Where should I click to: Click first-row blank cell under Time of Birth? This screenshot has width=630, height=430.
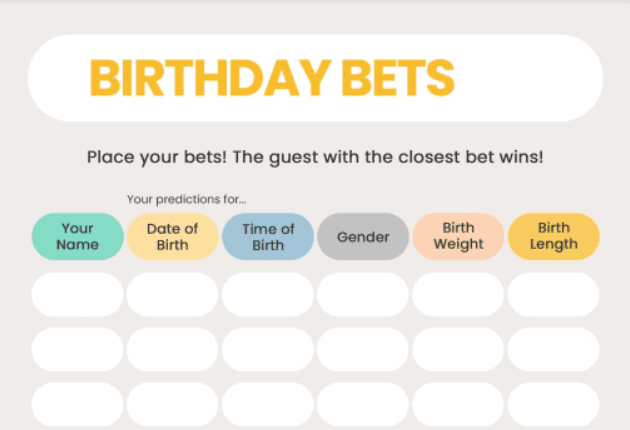pos(268,295)
